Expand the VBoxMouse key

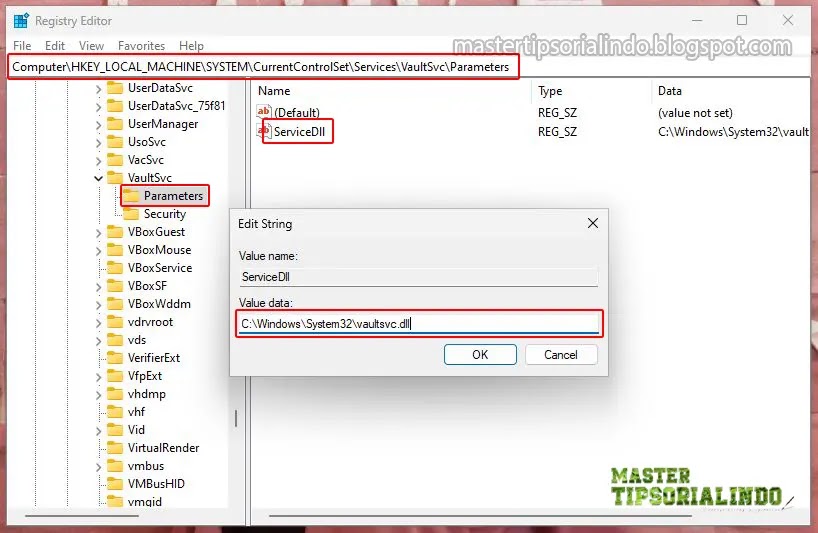pos(98,251)
